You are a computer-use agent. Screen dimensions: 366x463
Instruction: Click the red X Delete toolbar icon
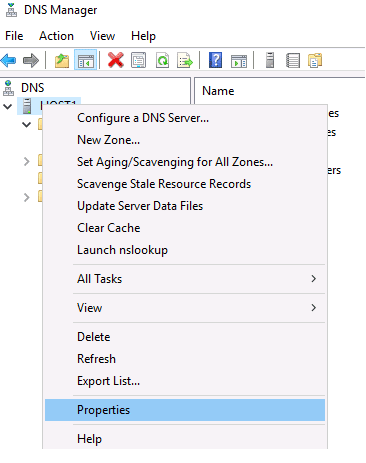pyautogui.click(x=116, y=60)
